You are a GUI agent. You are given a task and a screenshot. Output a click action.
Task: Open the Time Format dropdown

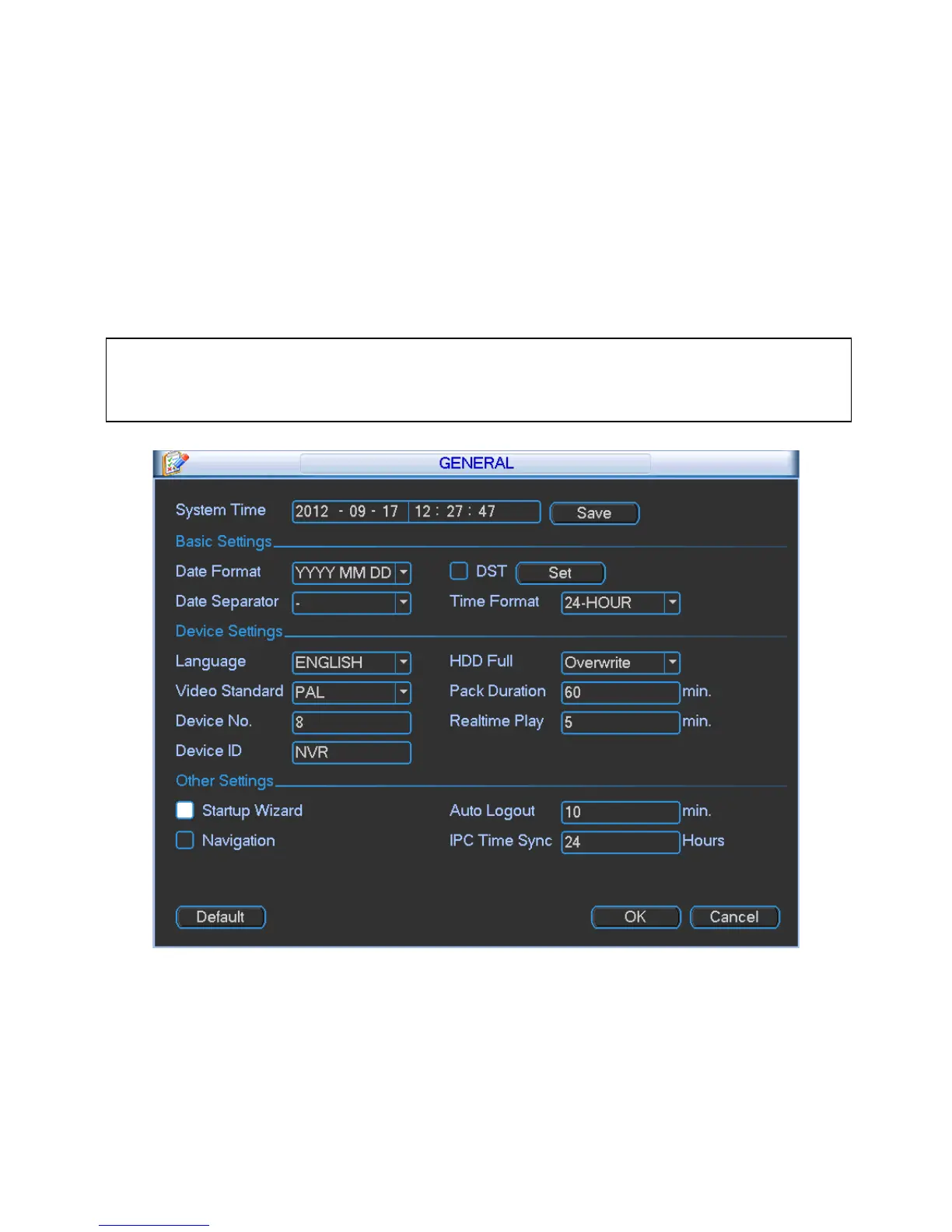coord(621,603)
